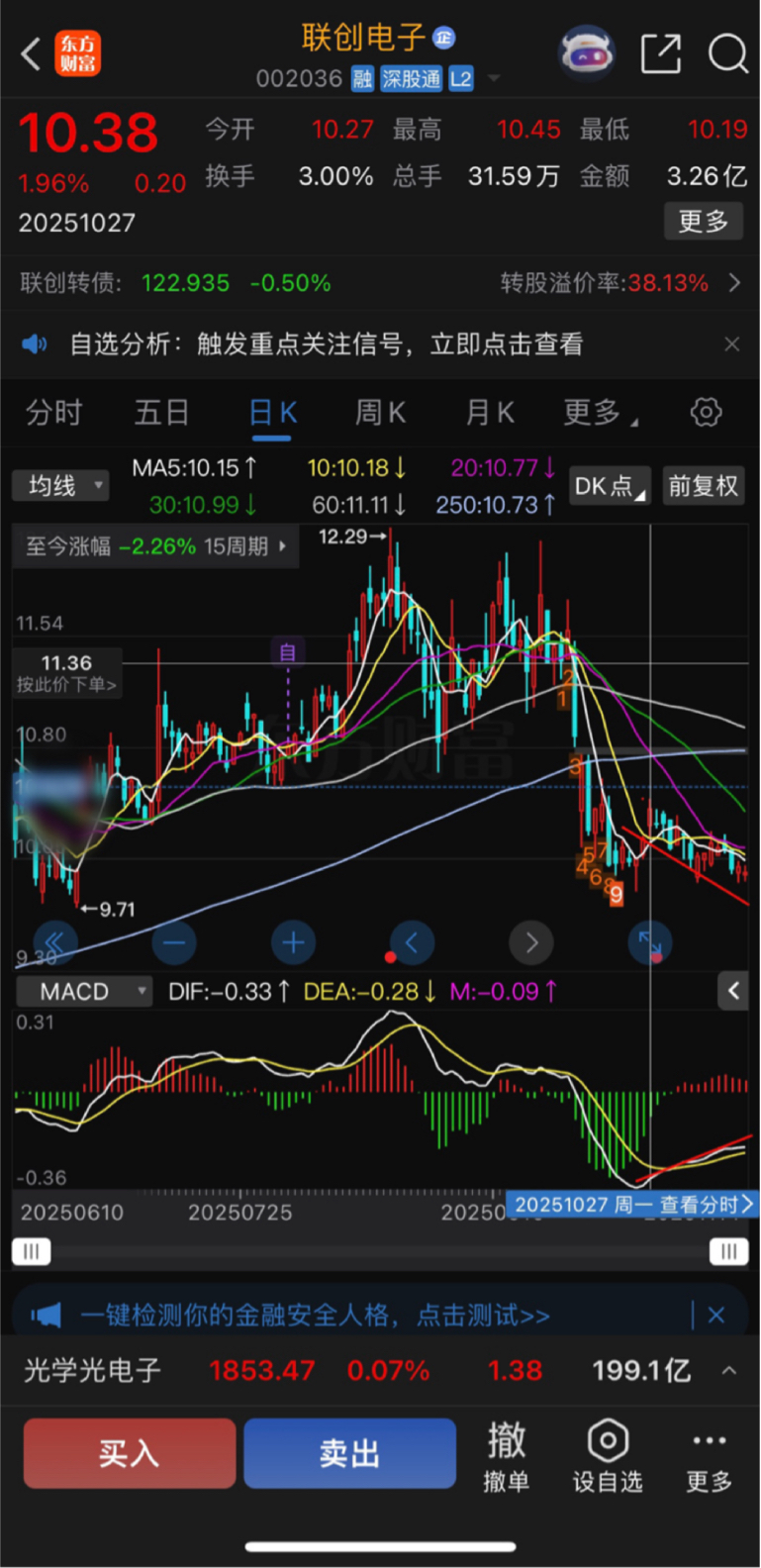Expand the 更多 chart period menu
Screen dimensions: 761x1568
(x=600, y=412)
